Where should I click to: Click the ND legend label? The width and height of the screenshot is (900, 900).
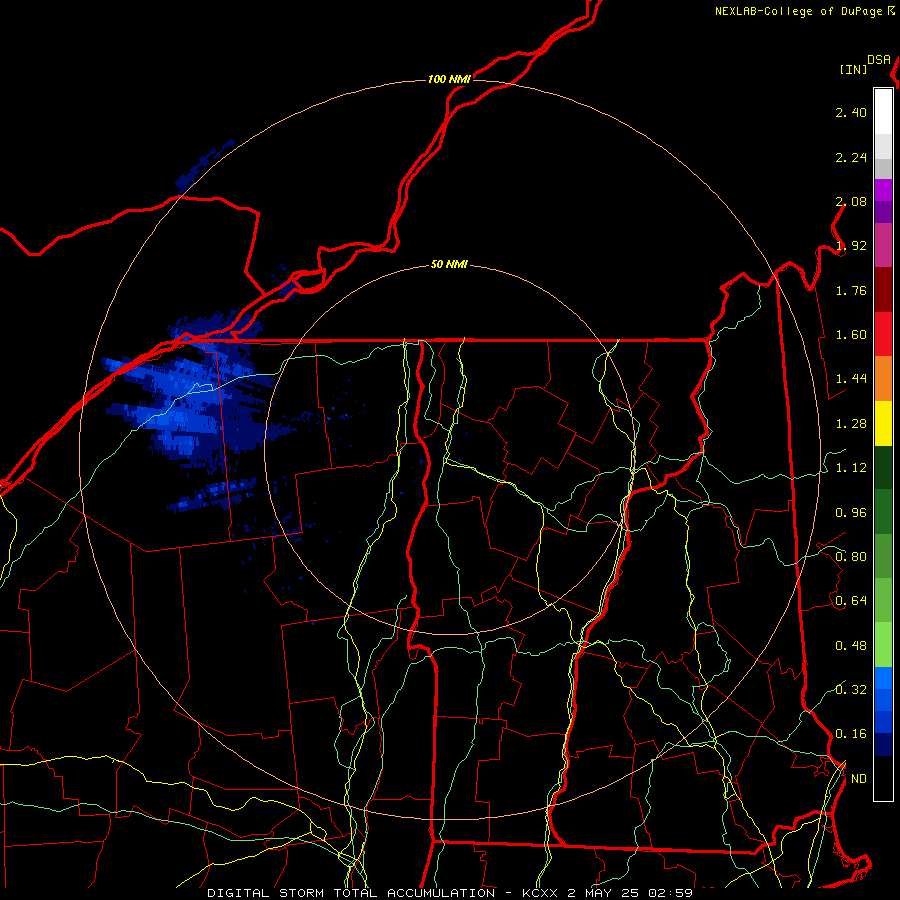click(859, 779)
